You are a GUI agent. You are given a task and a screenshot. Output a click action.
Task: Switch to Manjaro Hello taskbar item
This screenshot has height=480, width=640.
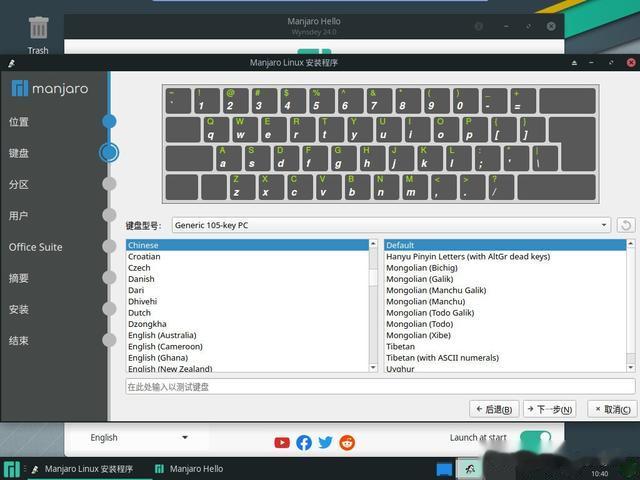189,469
